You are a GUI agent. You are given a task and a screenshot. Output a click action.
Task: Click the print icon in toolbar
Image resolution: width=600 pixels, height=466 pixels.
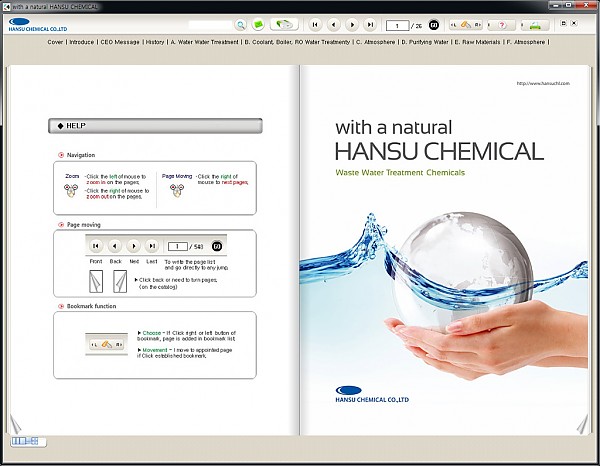pos(535,24)
